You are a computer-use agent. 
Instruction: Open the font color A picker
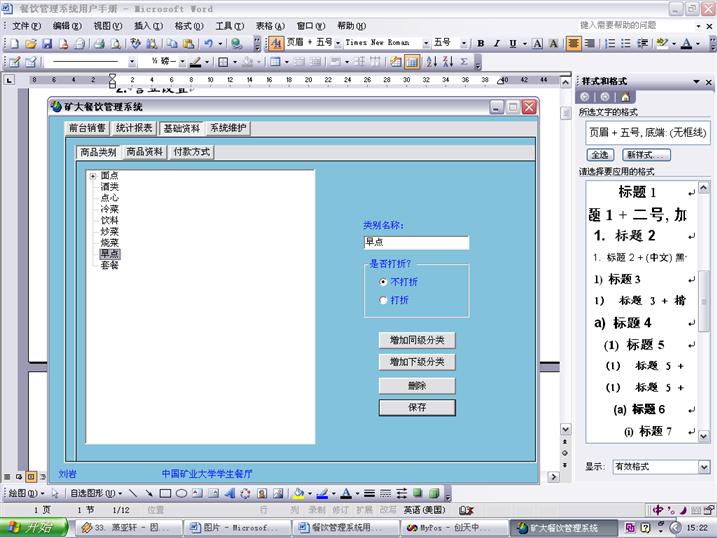click(686, 43)
